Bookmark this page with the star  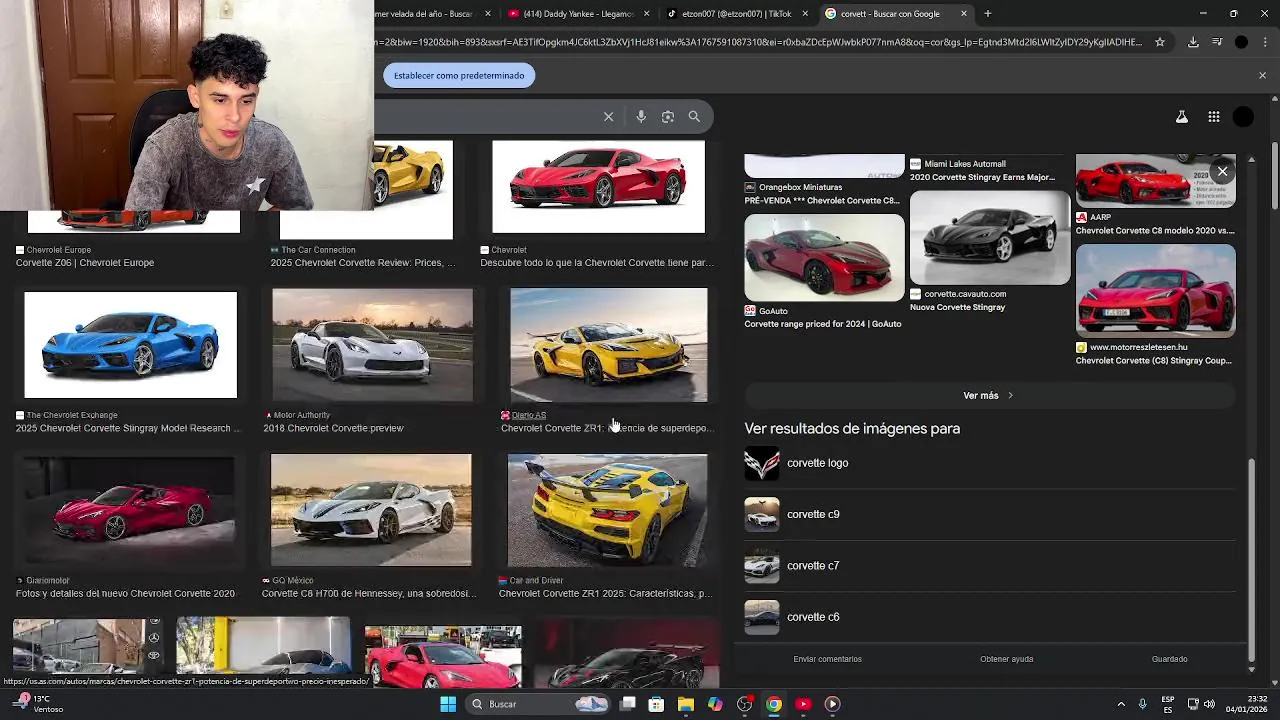[1160, 42]
